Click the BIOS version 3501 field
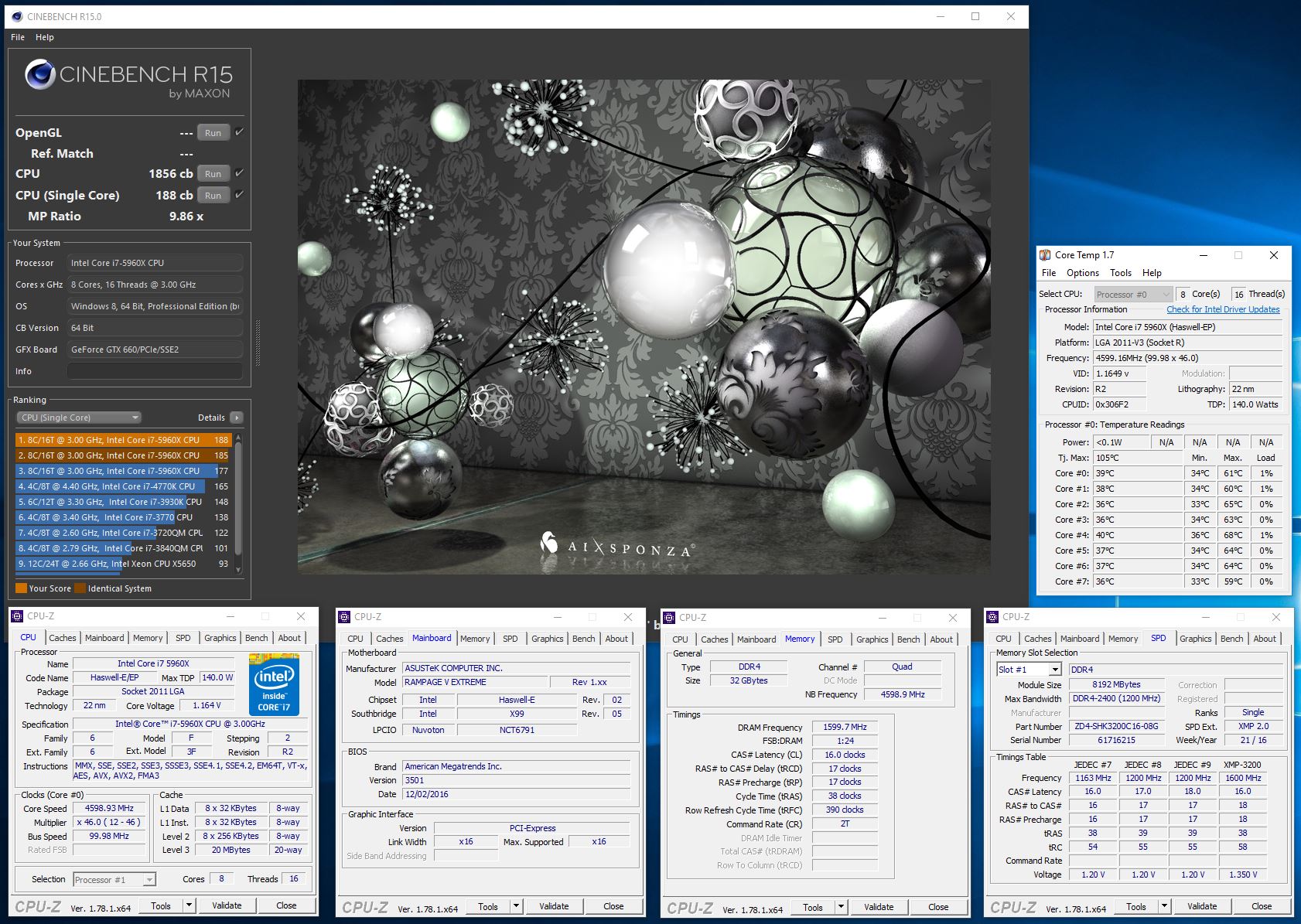1301x924 pixels. pos(517,780)
